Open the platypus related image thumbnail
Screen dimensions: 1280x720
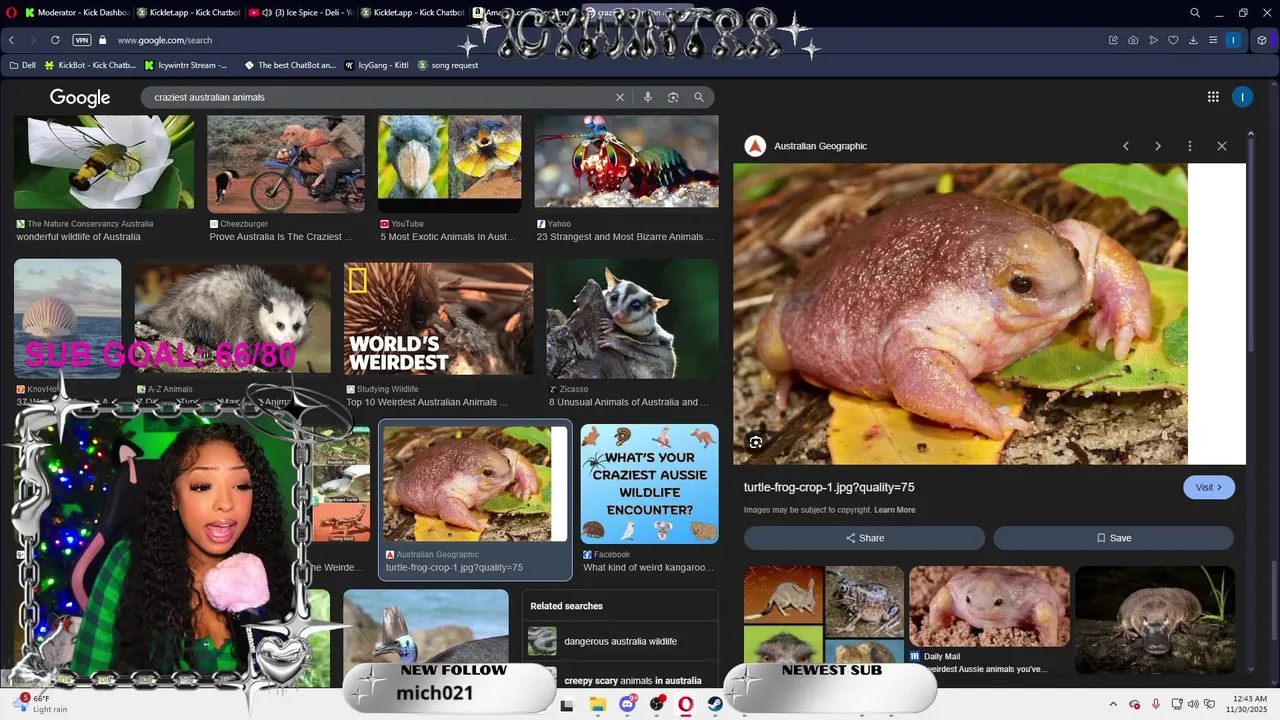point(1155,620)
